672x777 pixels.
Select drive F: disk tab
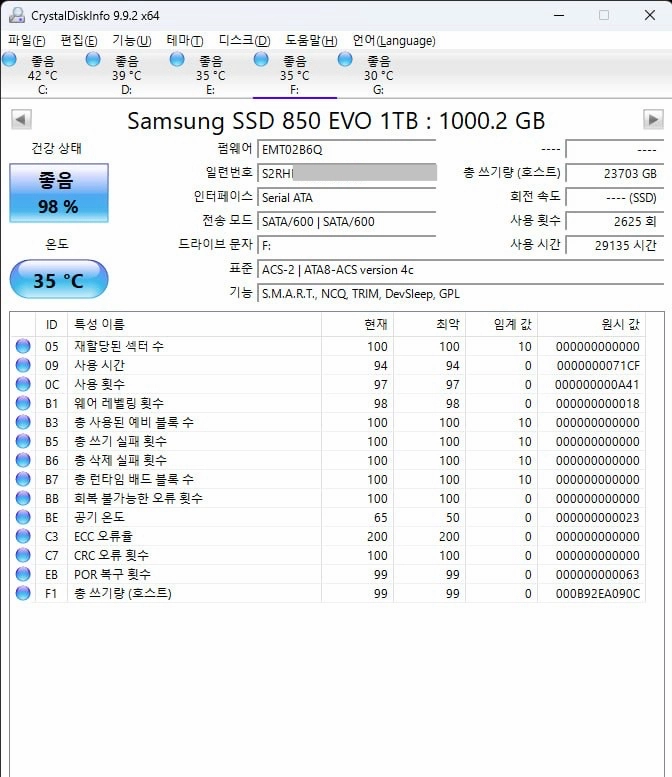(x=294, y=75)
